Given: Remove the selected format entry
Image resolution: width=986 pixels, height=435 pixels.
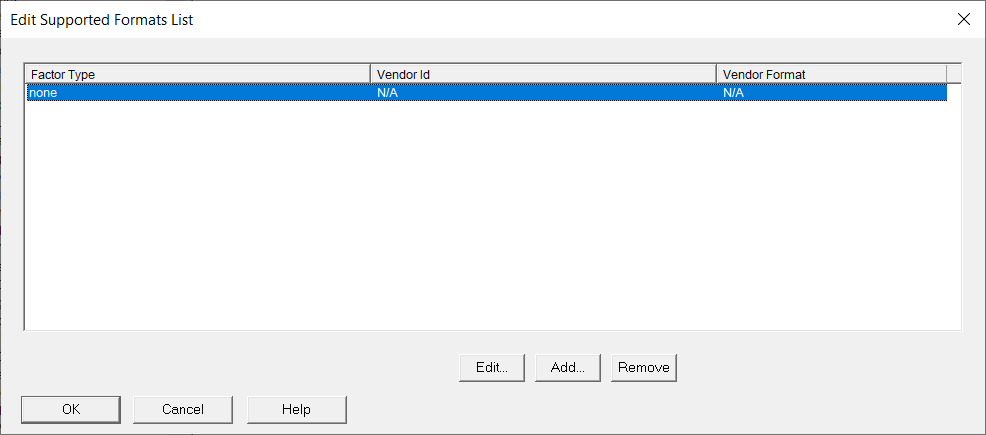Looking at the screenshot, I should tap(643, 367).
